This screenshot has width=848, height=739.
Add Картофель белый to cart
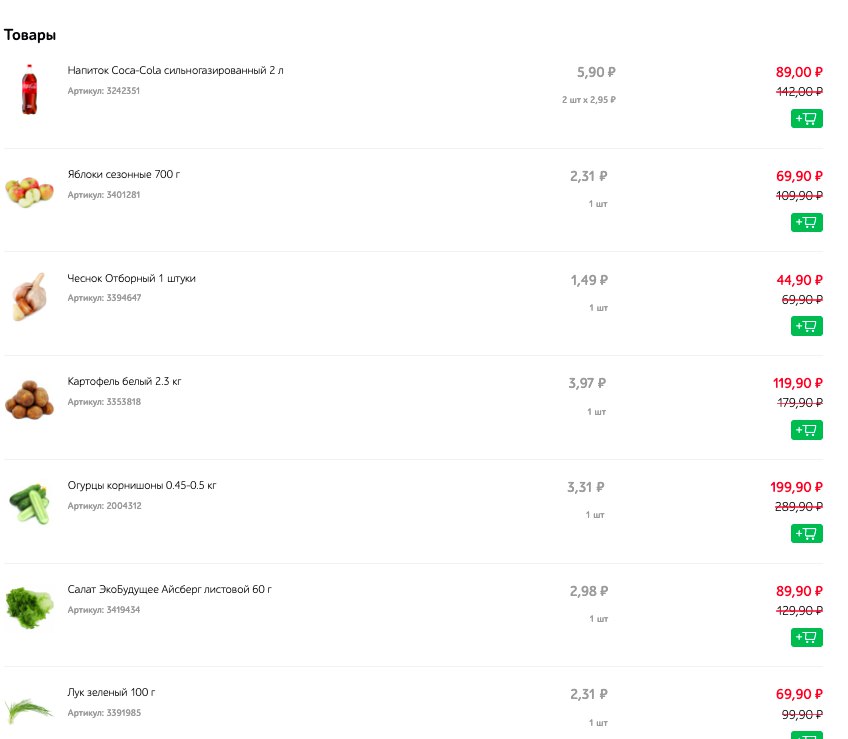point(806,430)
